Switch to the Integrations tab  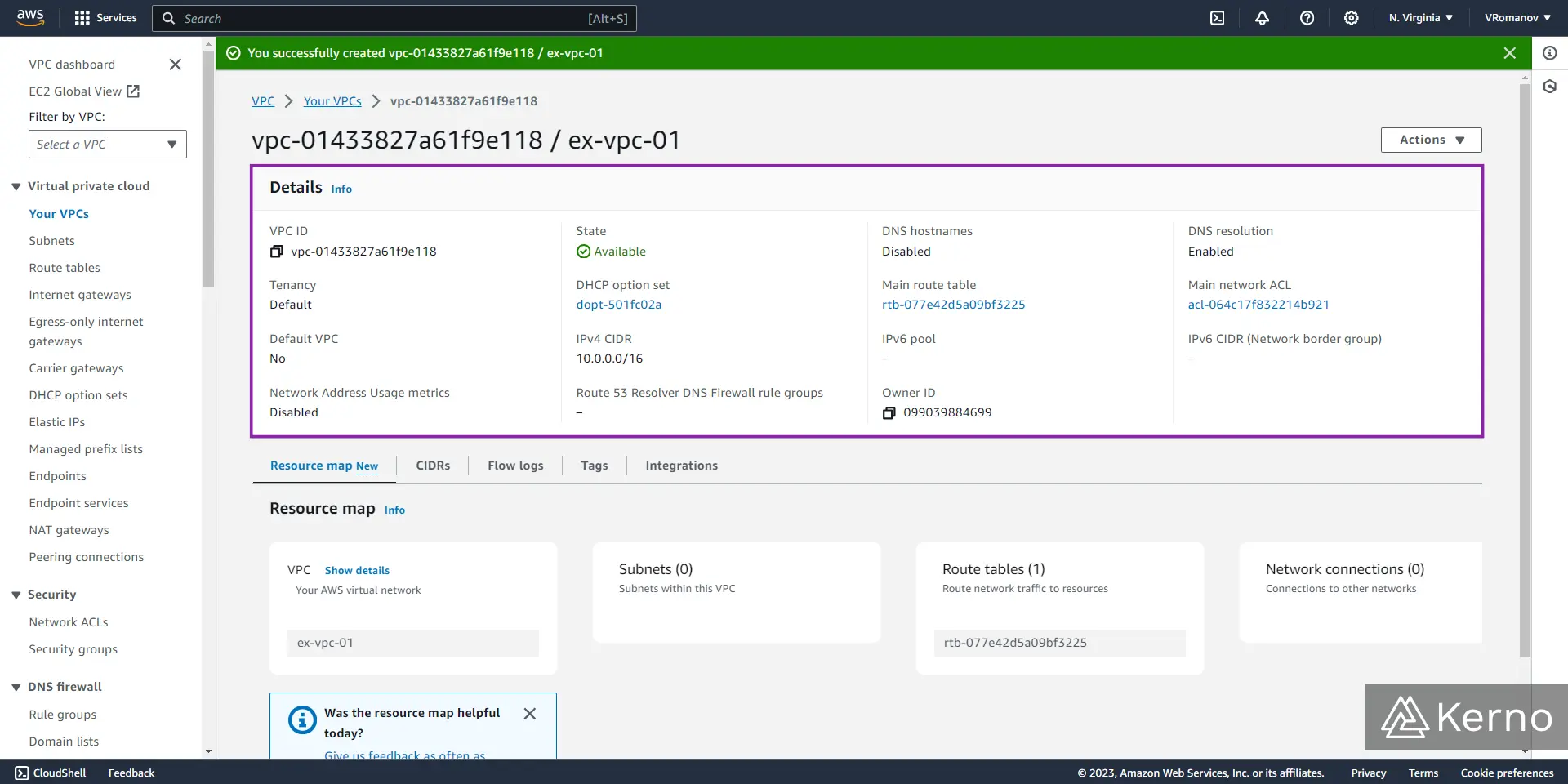tap(681, 465)
